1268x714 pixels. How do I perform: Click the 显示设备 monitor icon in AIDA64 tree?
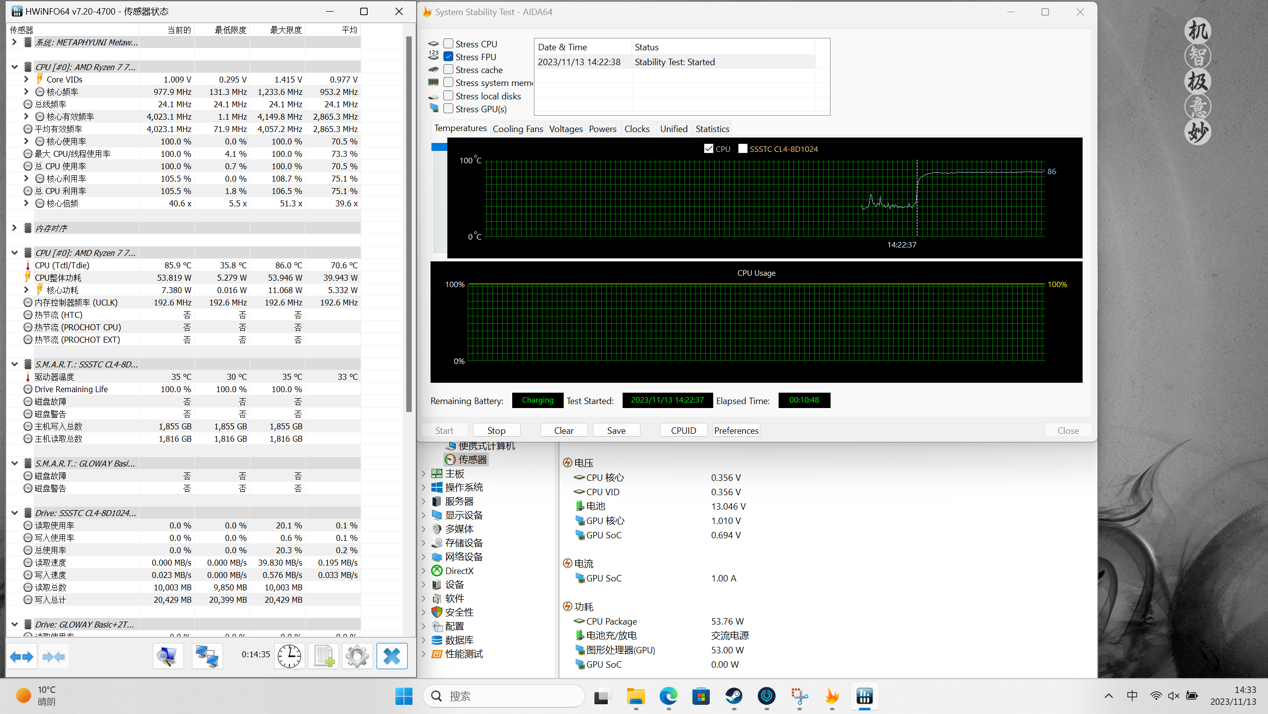(x=437, y=515)
